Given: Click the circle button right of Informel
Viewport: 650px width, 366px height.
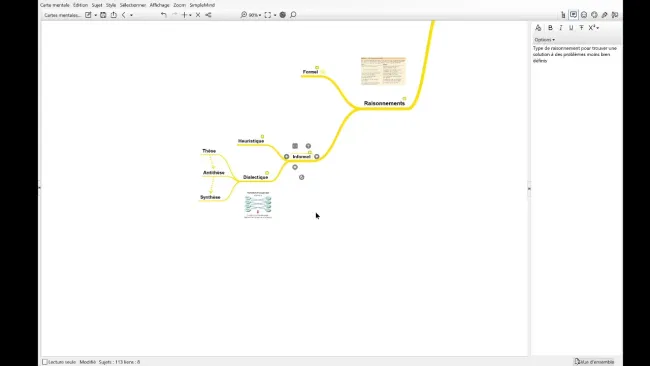Looking at the screenshot, I should click(317, 157).
